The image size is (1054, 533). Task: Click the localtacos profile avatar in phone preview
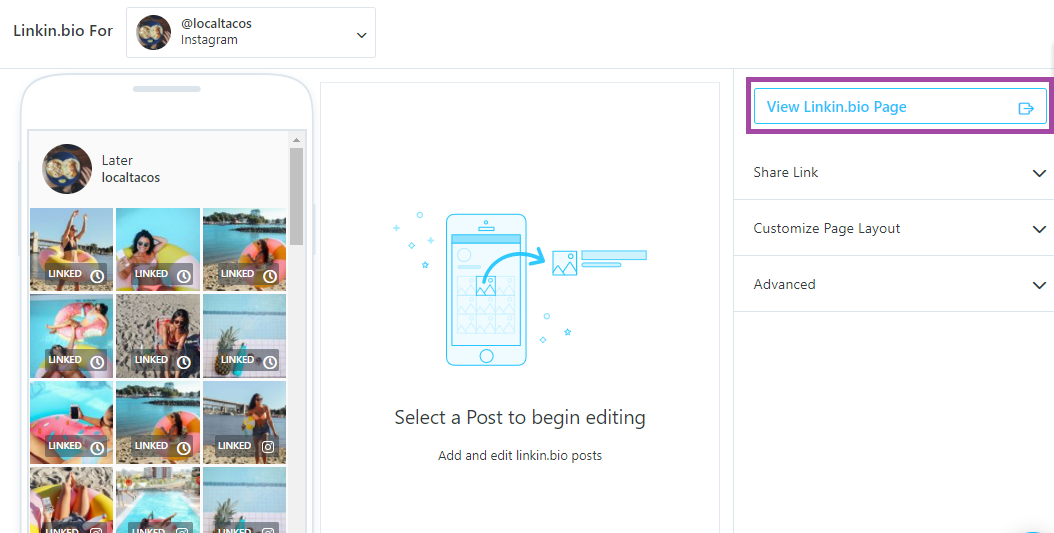coord(67,169)
